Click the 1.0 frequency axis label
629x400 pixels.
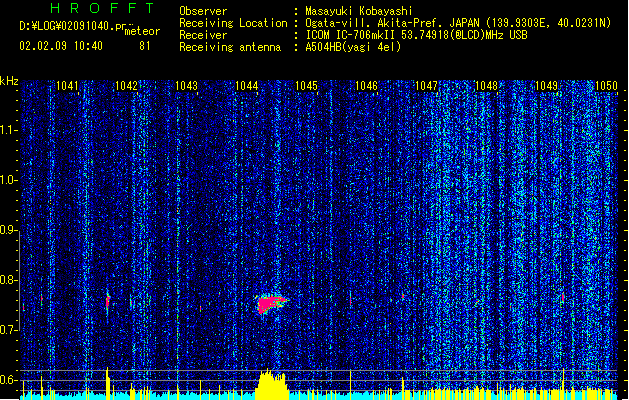click(9, 180)
